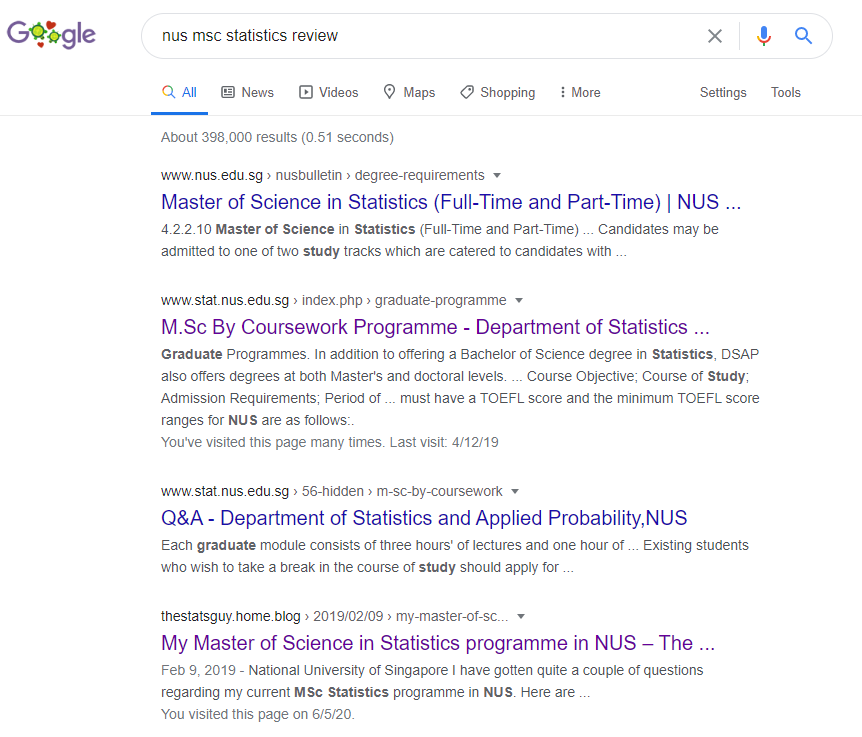
Task: Click the Google doodle logo
Action: [x=51, y=34]
